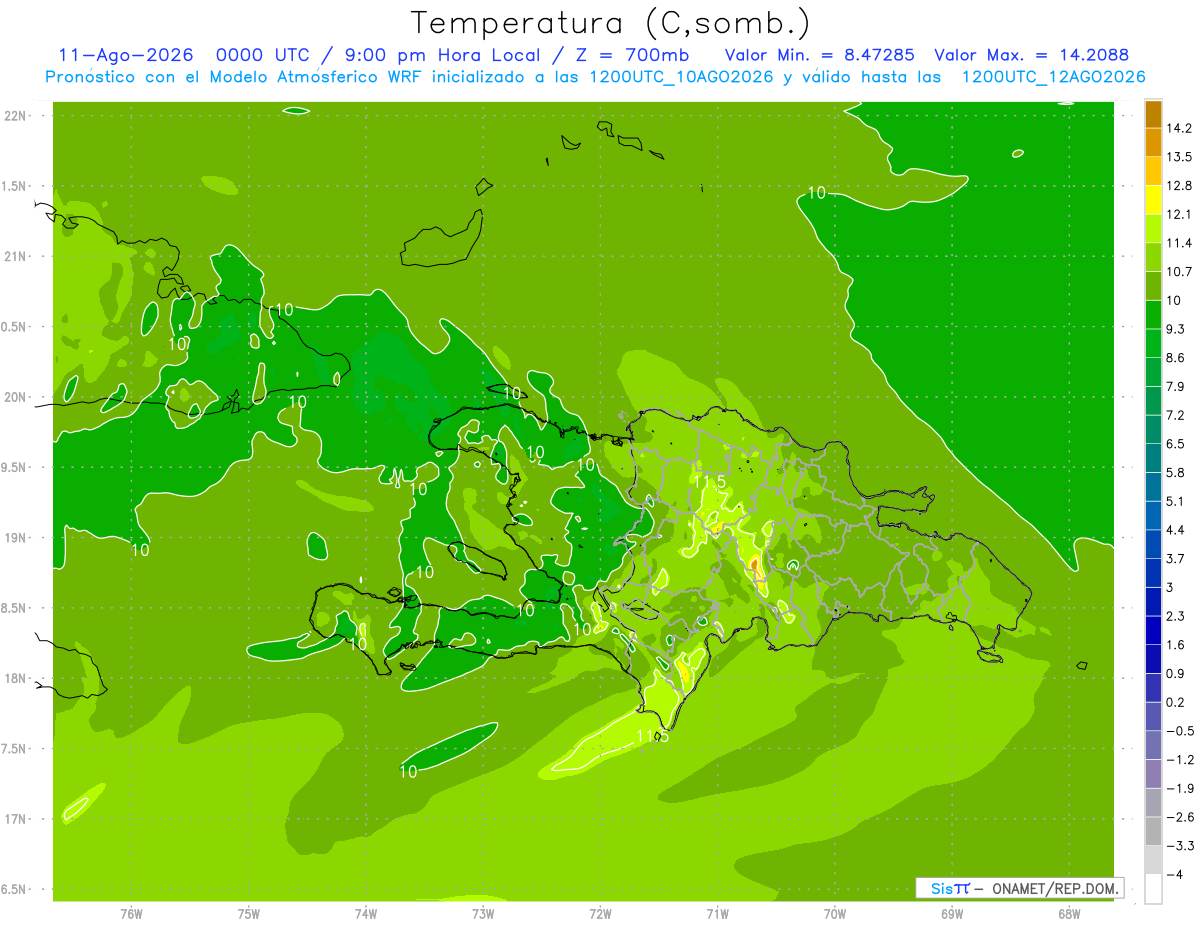
Task: Click the '5.8' legend value
Action: [x=1176, y=473]
